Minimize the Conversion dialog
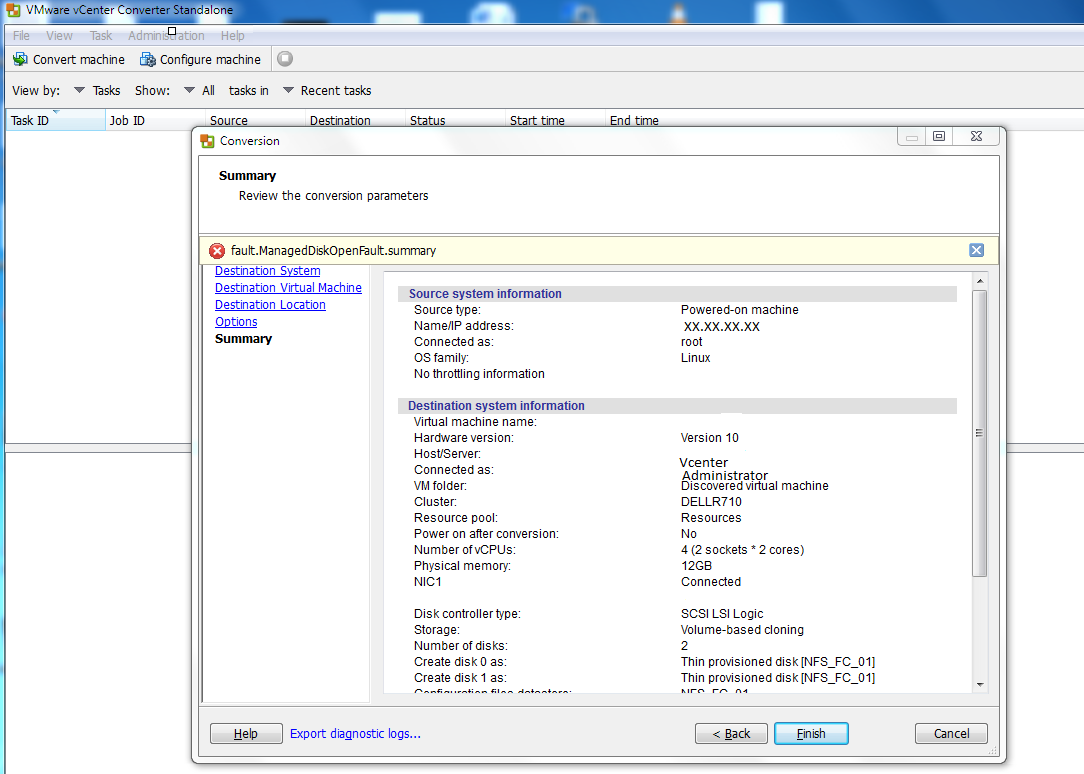 (x=912, y=136)
